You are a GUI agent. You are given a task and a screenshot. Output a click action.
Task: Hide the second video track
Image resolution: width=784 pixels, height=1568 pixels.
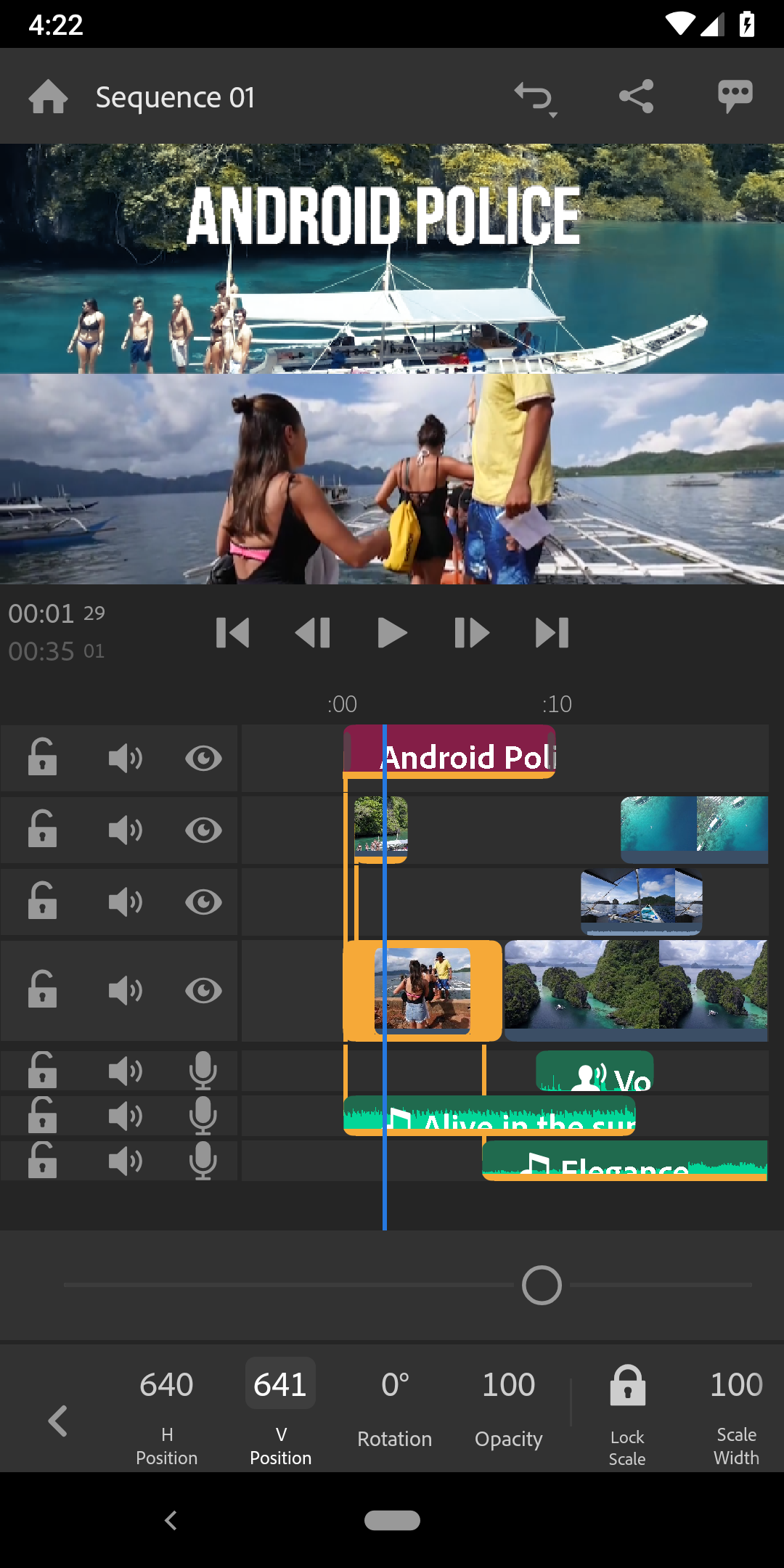[x=203, y=830]
